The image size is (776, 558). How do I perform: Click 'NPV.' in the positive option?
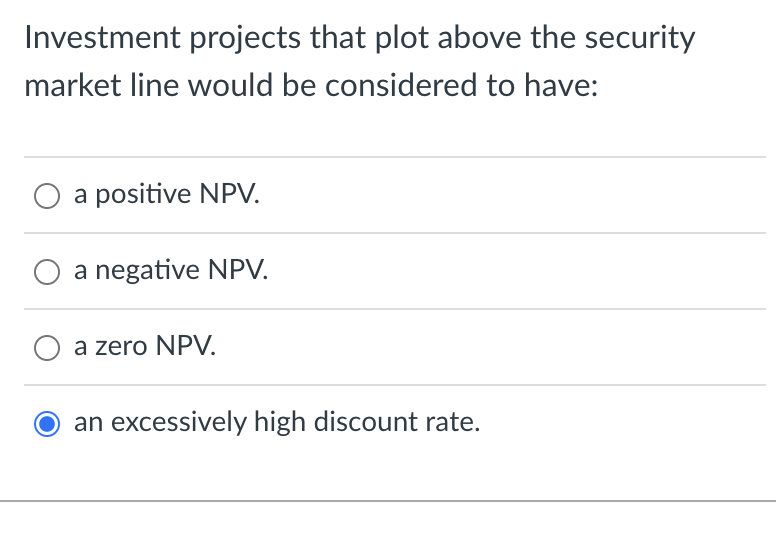[x=230, y=193]
